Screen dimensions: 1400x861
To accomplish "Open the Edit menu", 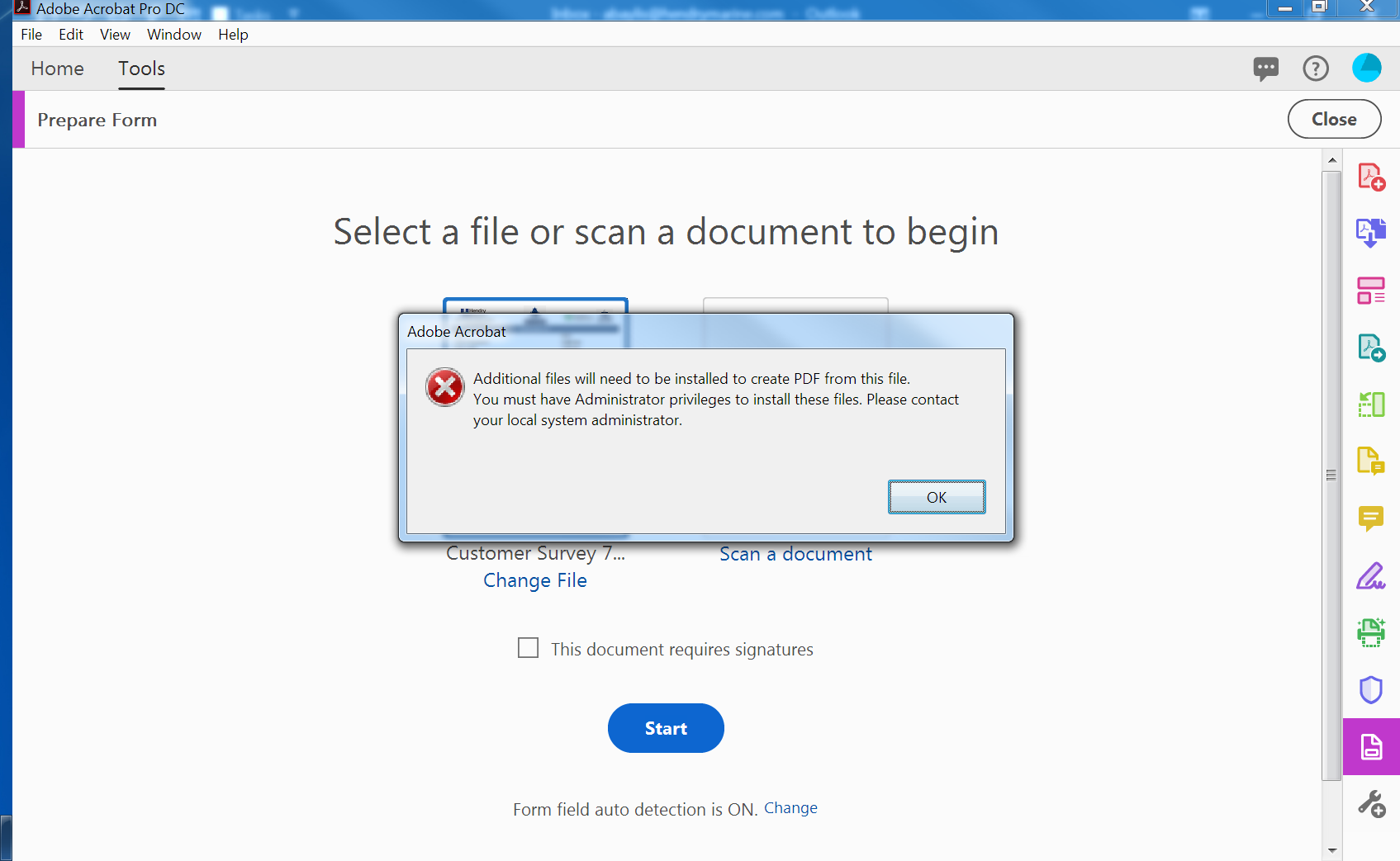I will click(70, 34).
